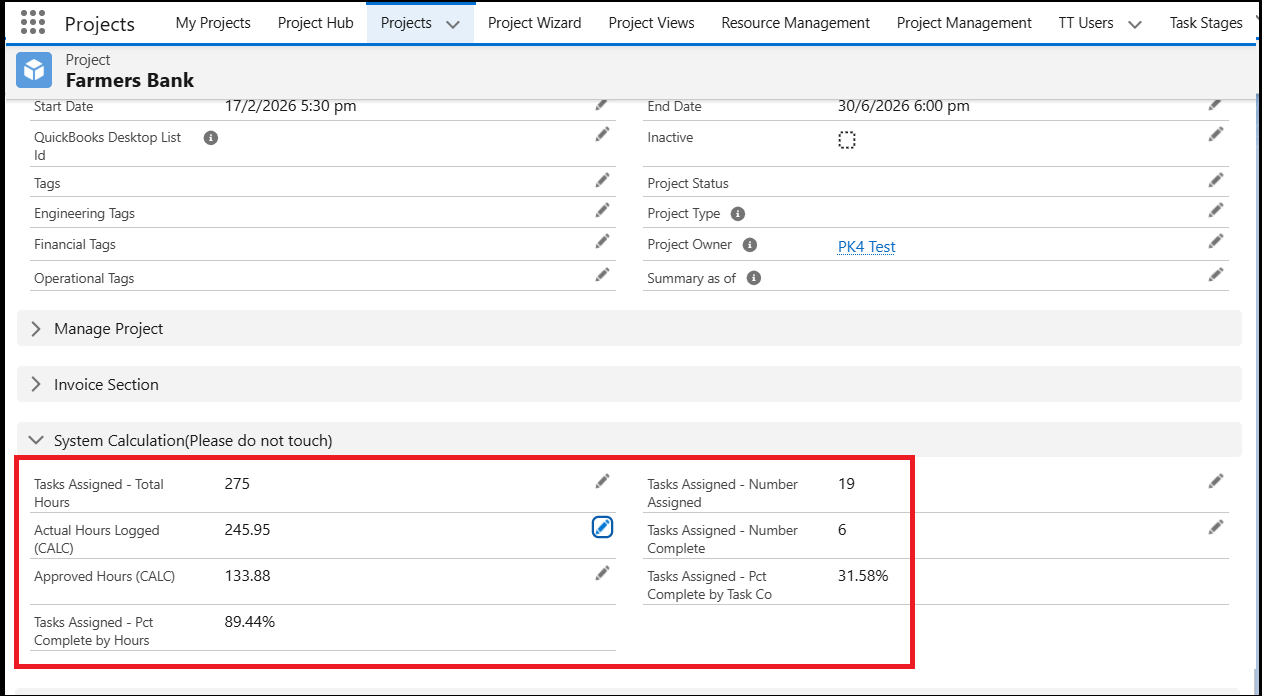Select Resource Management tab
This screenshot has height=696, width=1262.
[796, 22]
